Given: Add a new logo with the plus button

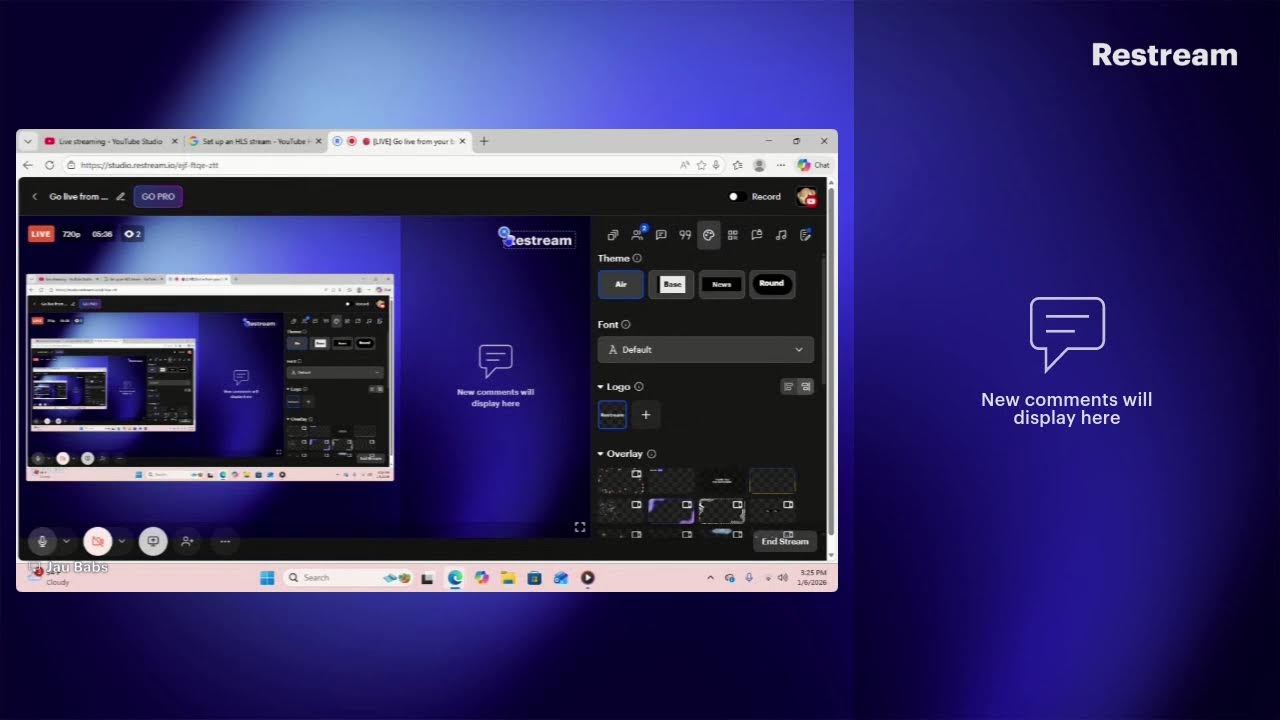Looking at the screenshot, I should pyautogui.click(x=646, y=415).
